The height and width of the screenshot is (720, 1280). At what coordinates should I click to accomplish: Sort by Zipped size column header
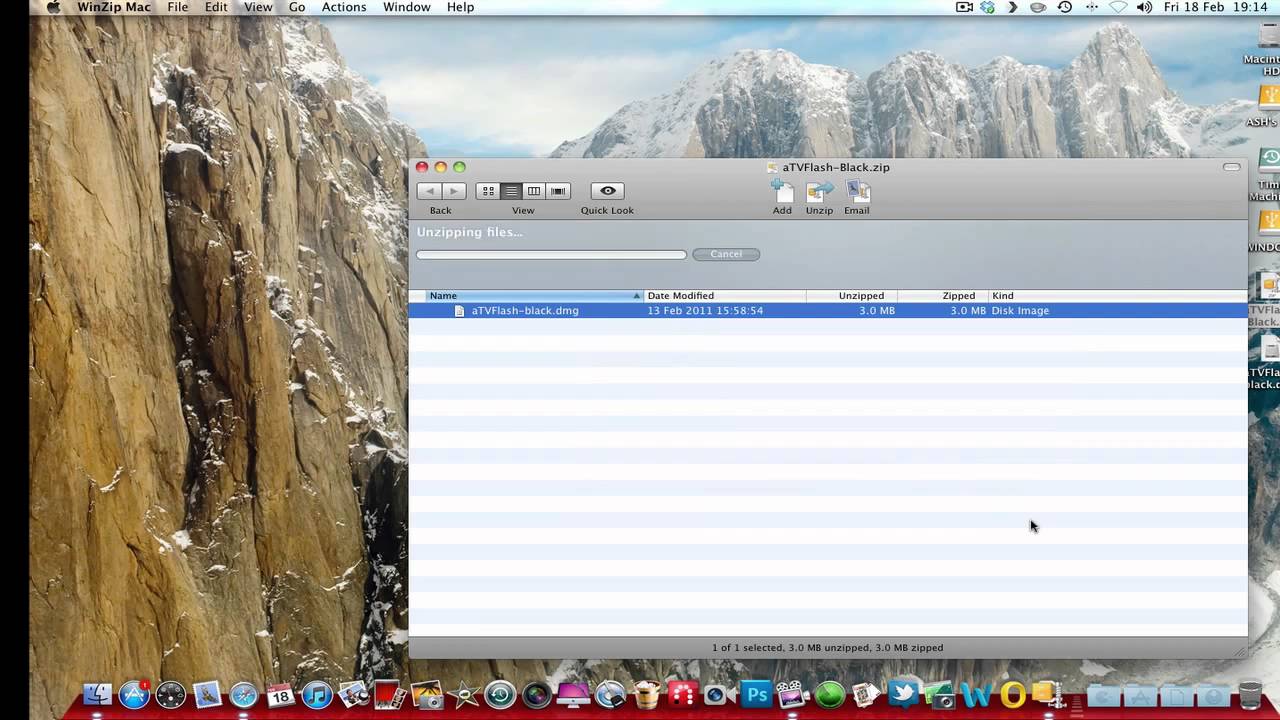943,296
